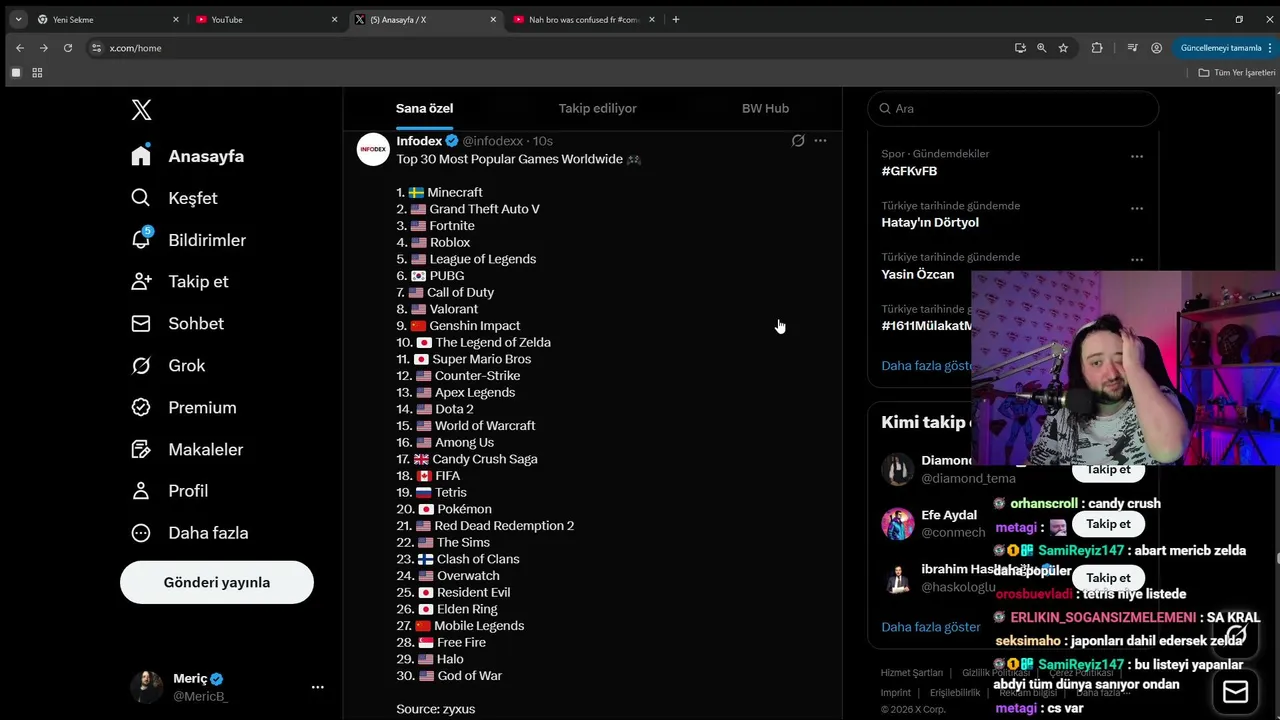Click @infodexx handle on the post
The image size is (1280, 720).
click(493, 141)
